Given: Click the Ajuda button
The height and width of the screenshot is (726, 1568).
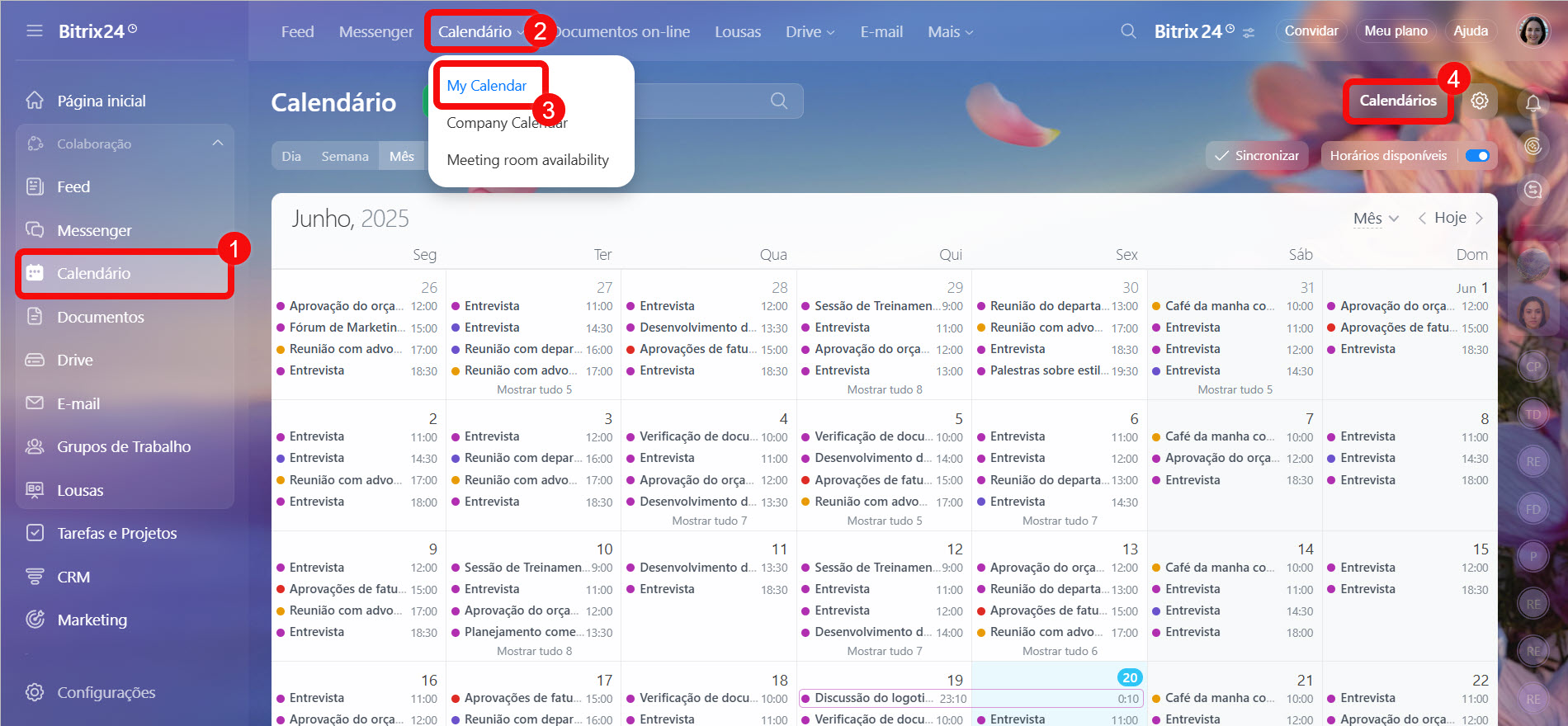Looking at the screenshot, I should [x=1471, y=31].
